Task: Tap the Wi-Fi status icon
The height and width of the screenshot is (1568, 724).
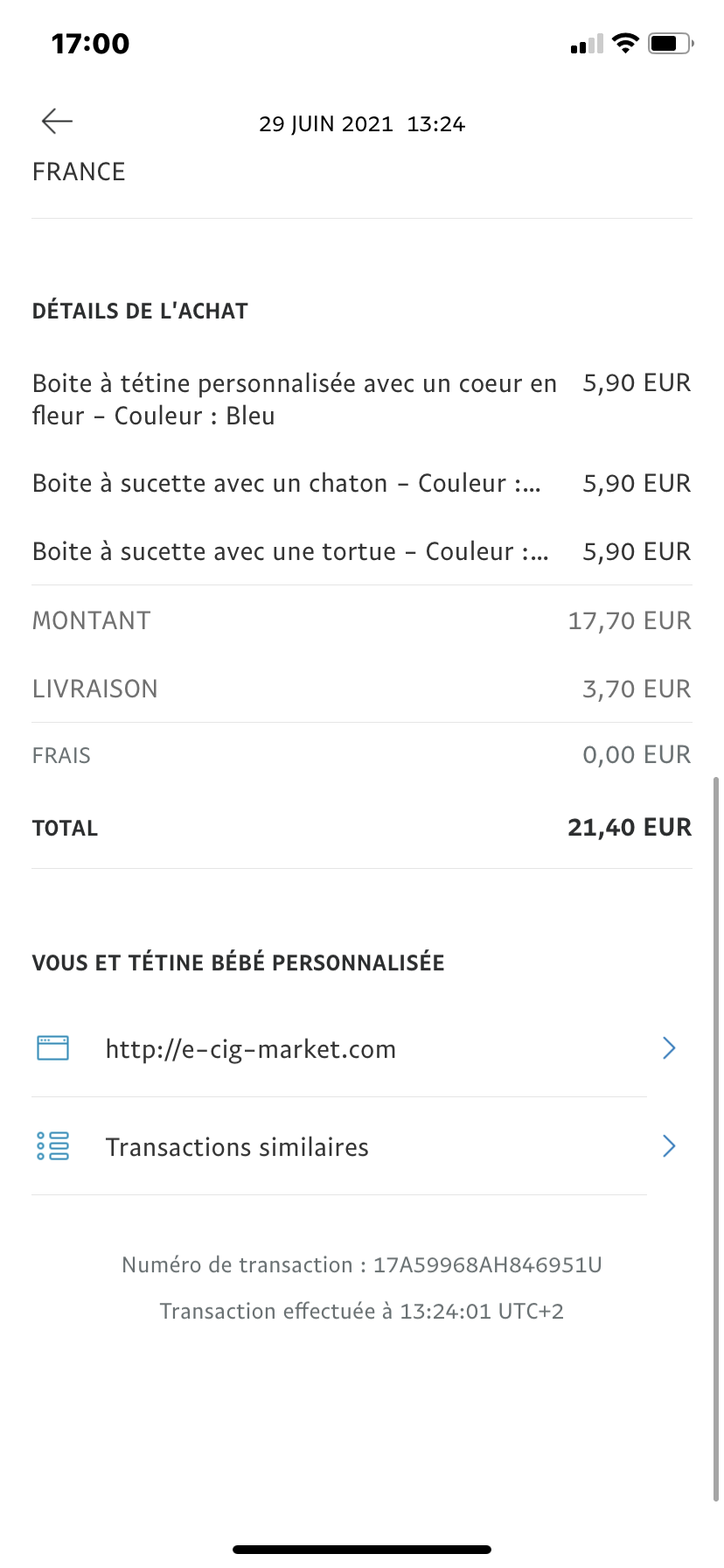Action: tap(625, 43)
